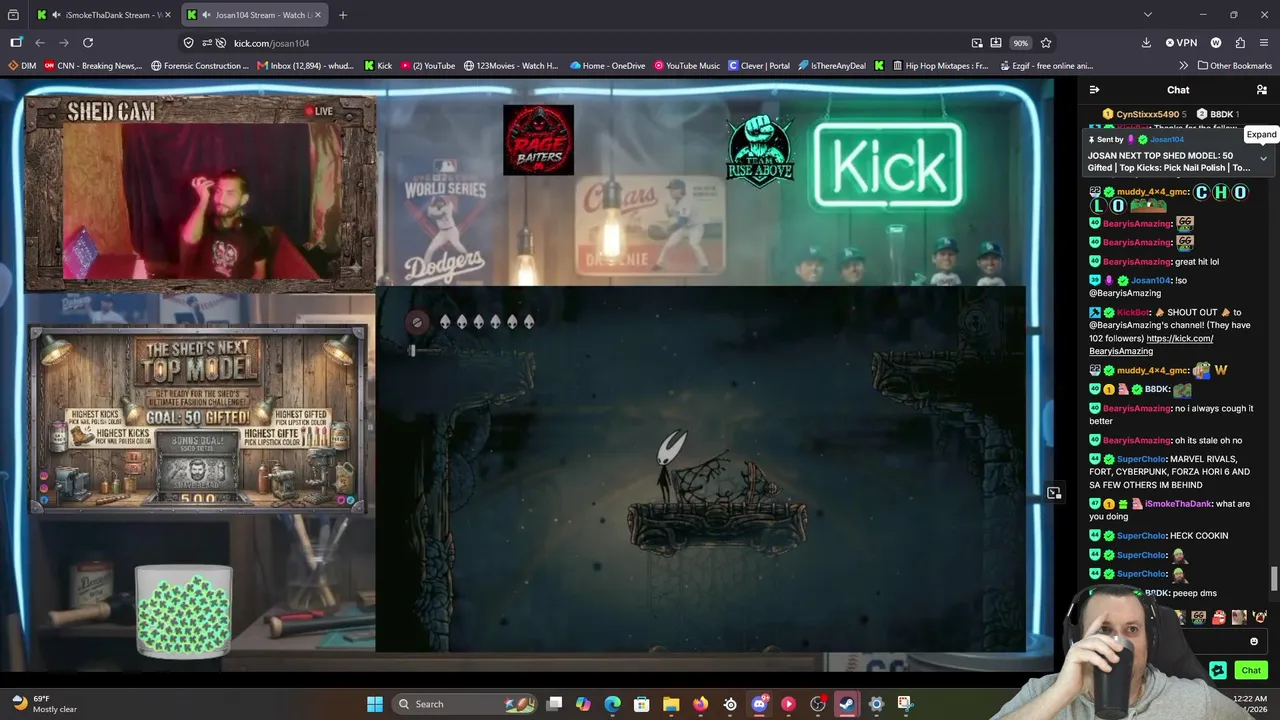Open File Explorer from the taskbar
The image size is (1280, 720).
(x=671, y=704)
